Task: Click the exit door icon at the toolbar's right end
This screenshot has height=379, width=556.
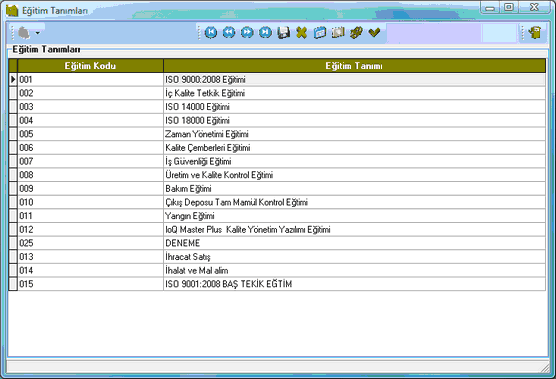Action: (535, 33)
